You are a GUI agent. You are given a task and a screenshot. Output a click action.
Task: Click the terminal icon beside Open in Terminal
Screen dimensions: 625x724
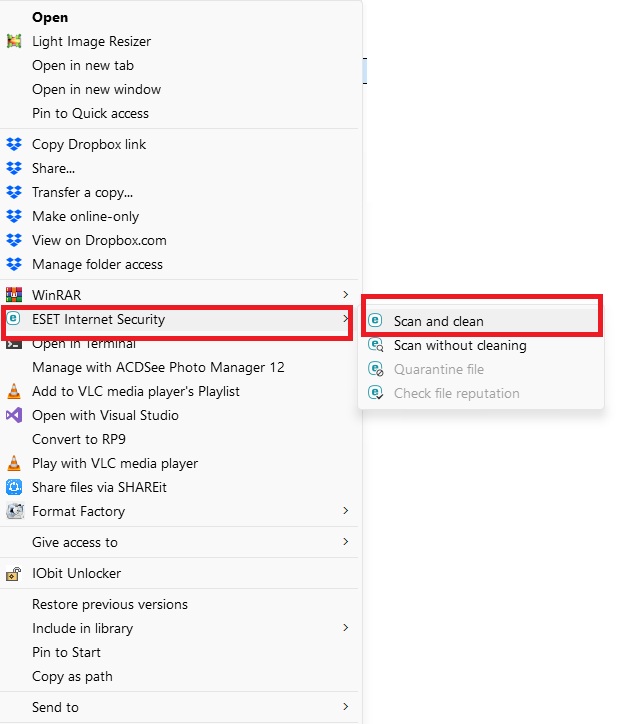point(14,344)
